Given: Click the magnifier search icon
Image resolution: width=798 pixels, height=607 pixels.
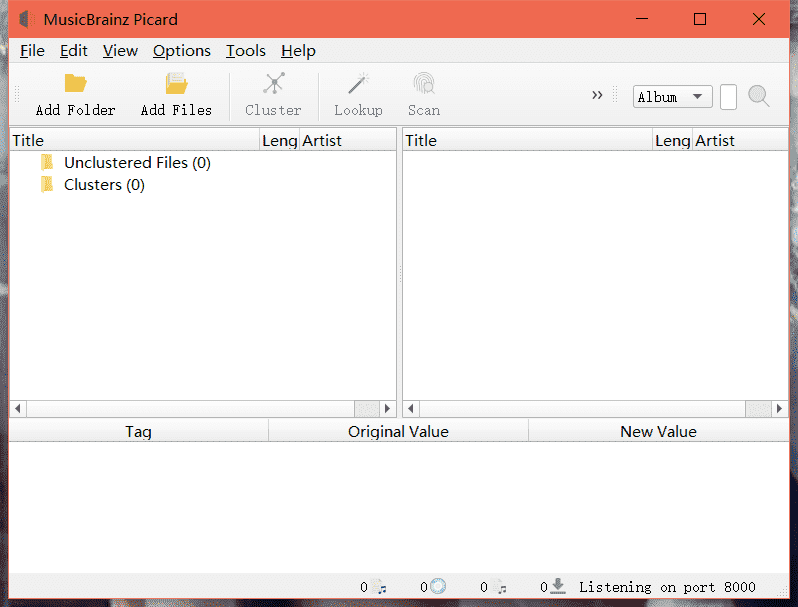Looking at the screenshot, I should [758, 96].
